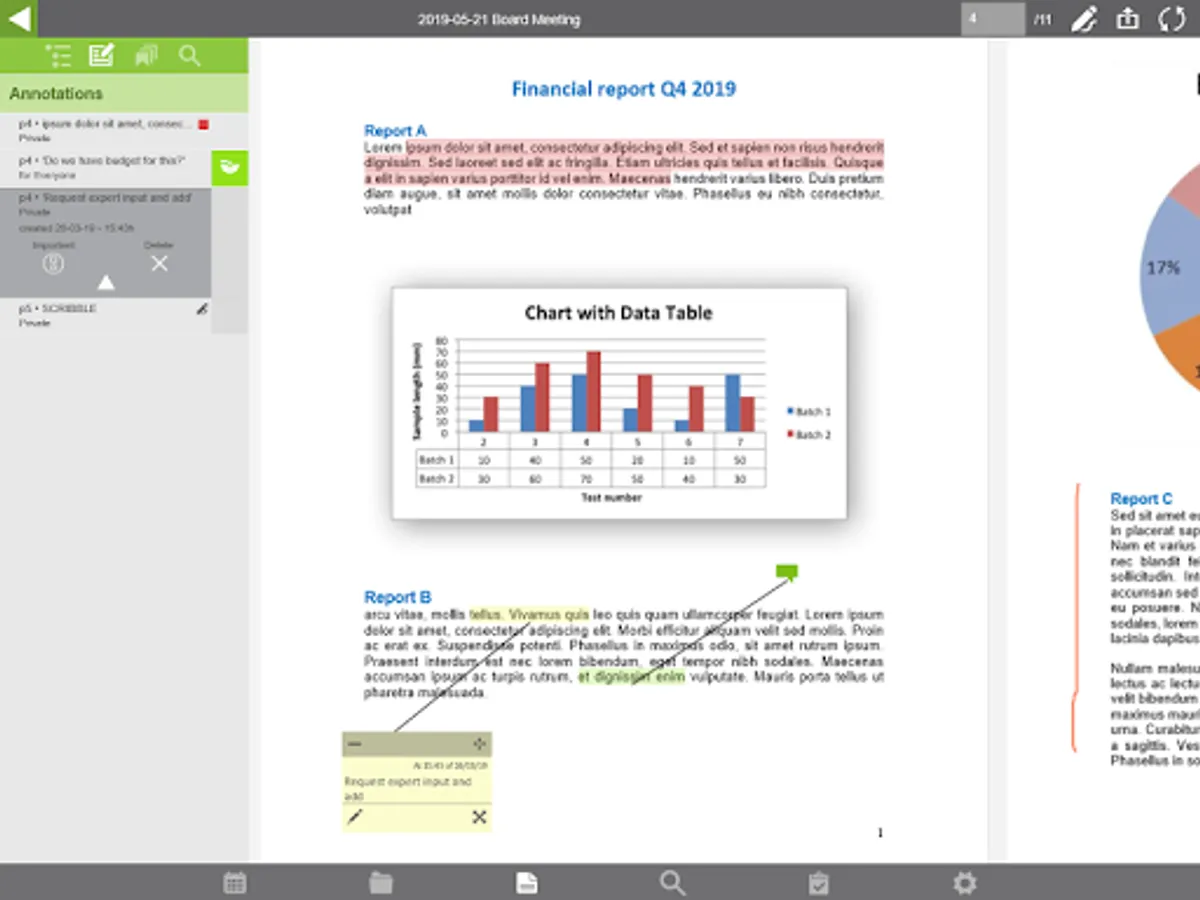Select the 'ipsum dolor sit amet' annotation

(105, 130)
